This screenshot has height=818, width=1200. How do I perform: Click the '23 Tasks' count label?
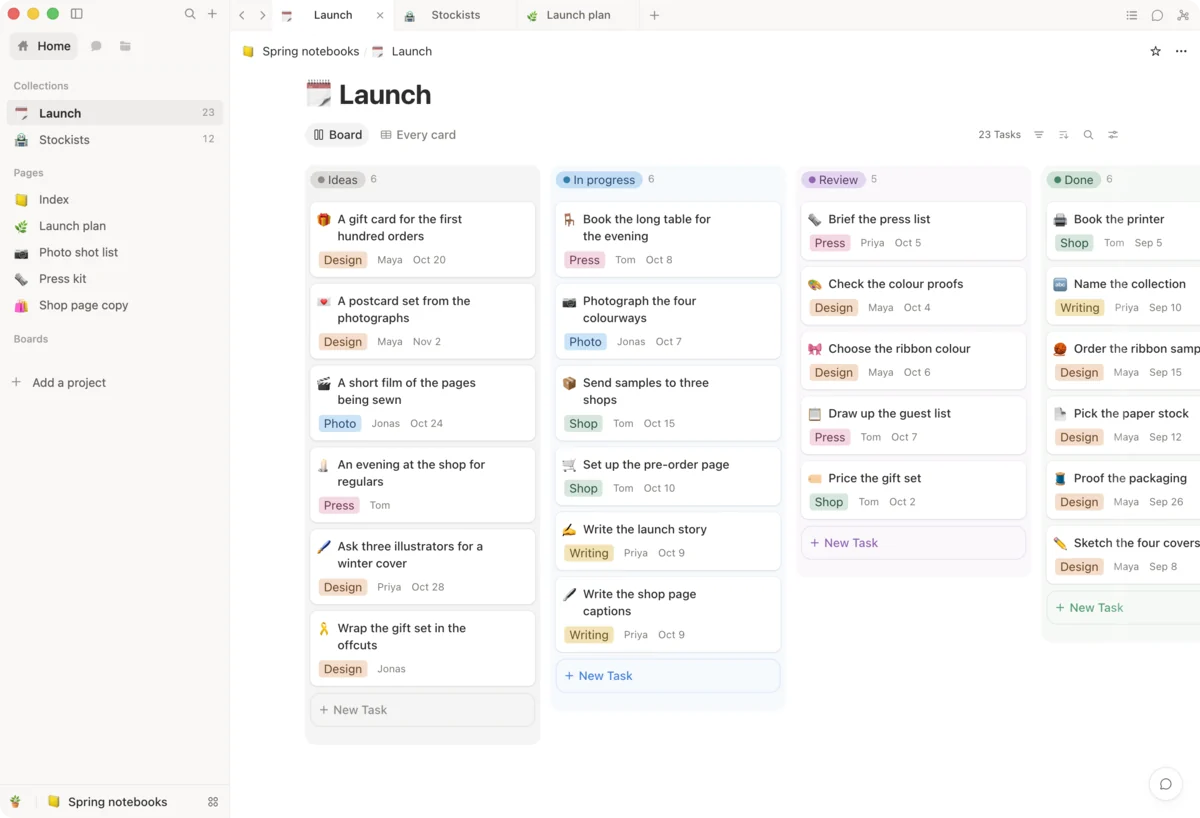pos(999,135)
